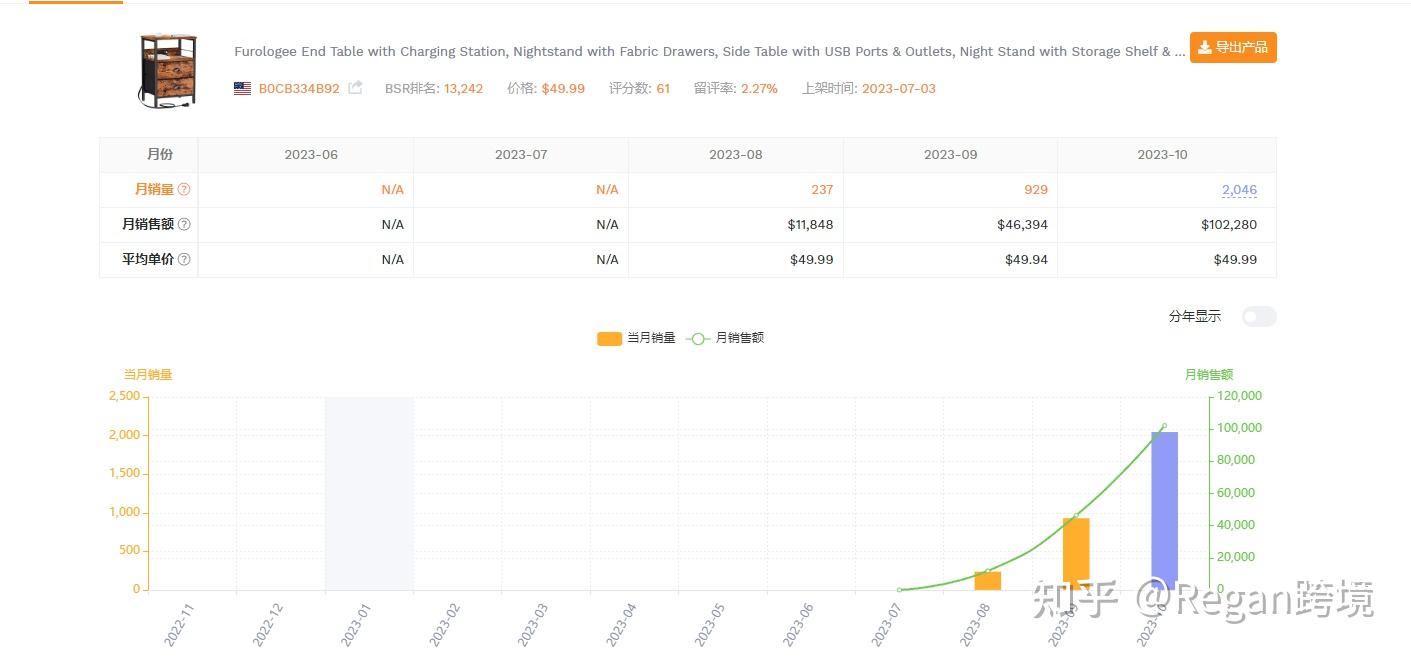Click 2023-07 revenue line data point
The image size is (1411, 662).
[900, 590]
